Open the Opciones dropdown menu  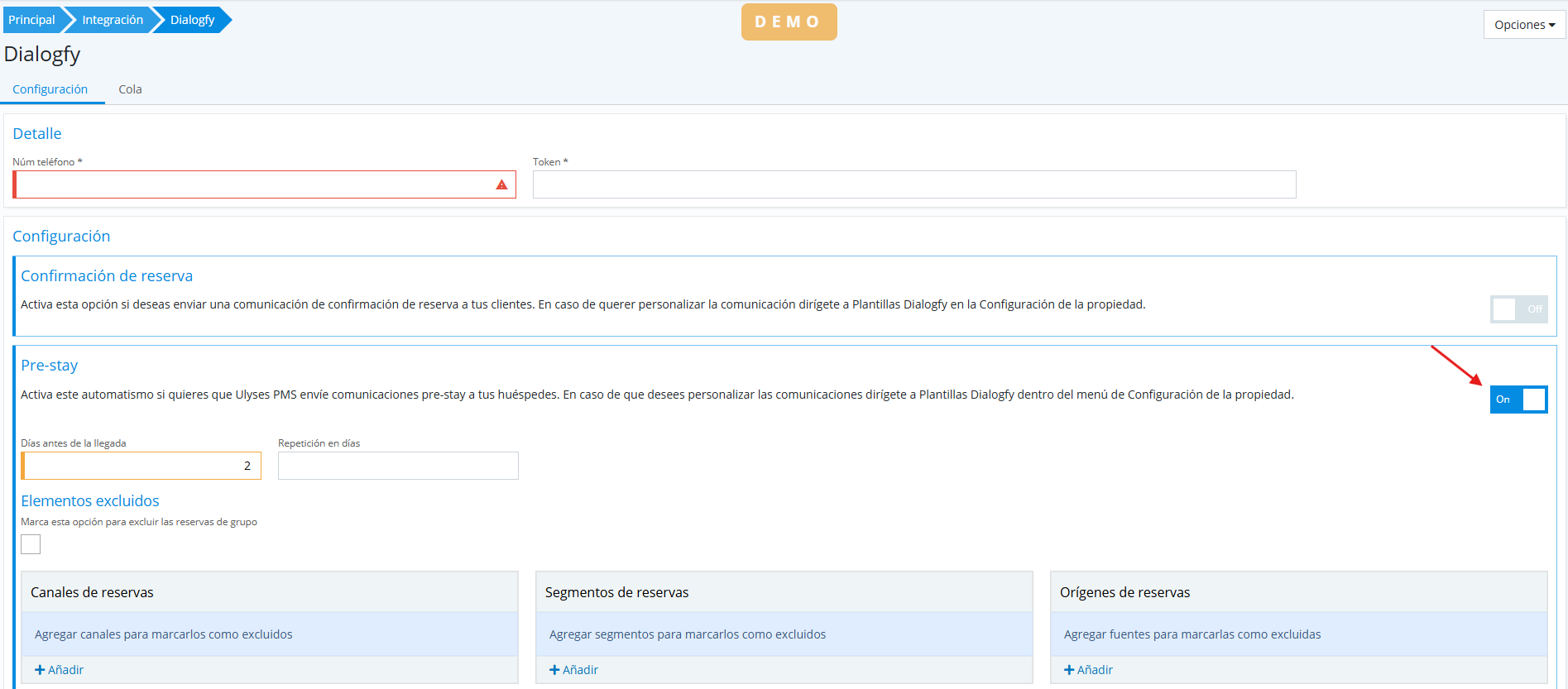point(1524,25)
